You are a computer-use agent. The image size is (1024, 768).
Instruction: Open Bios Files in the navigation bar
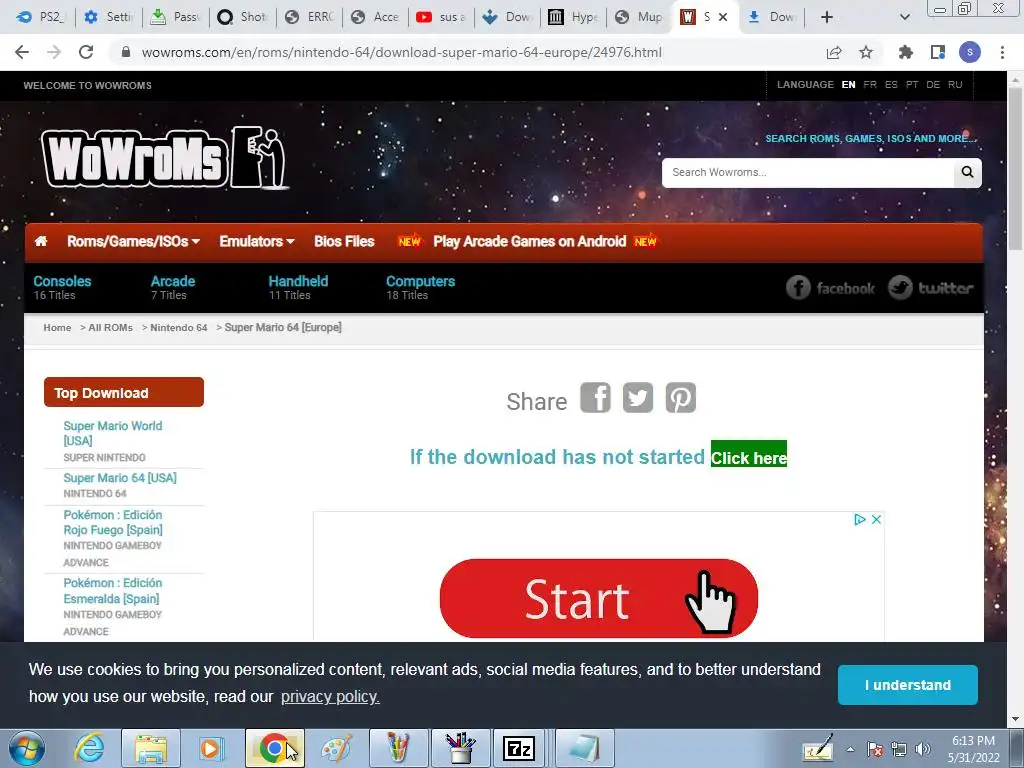(x=344, y=241)
